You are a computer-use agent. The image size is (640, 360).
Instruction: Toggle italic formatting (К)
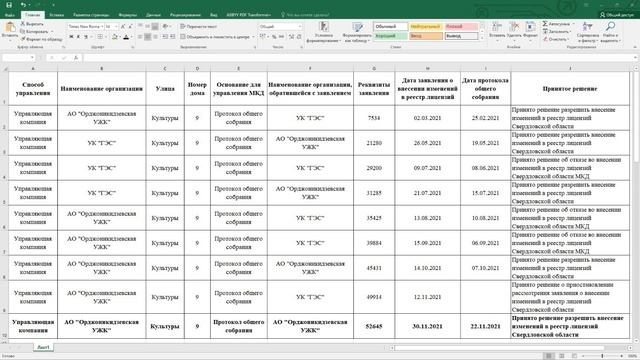(78, 37)
